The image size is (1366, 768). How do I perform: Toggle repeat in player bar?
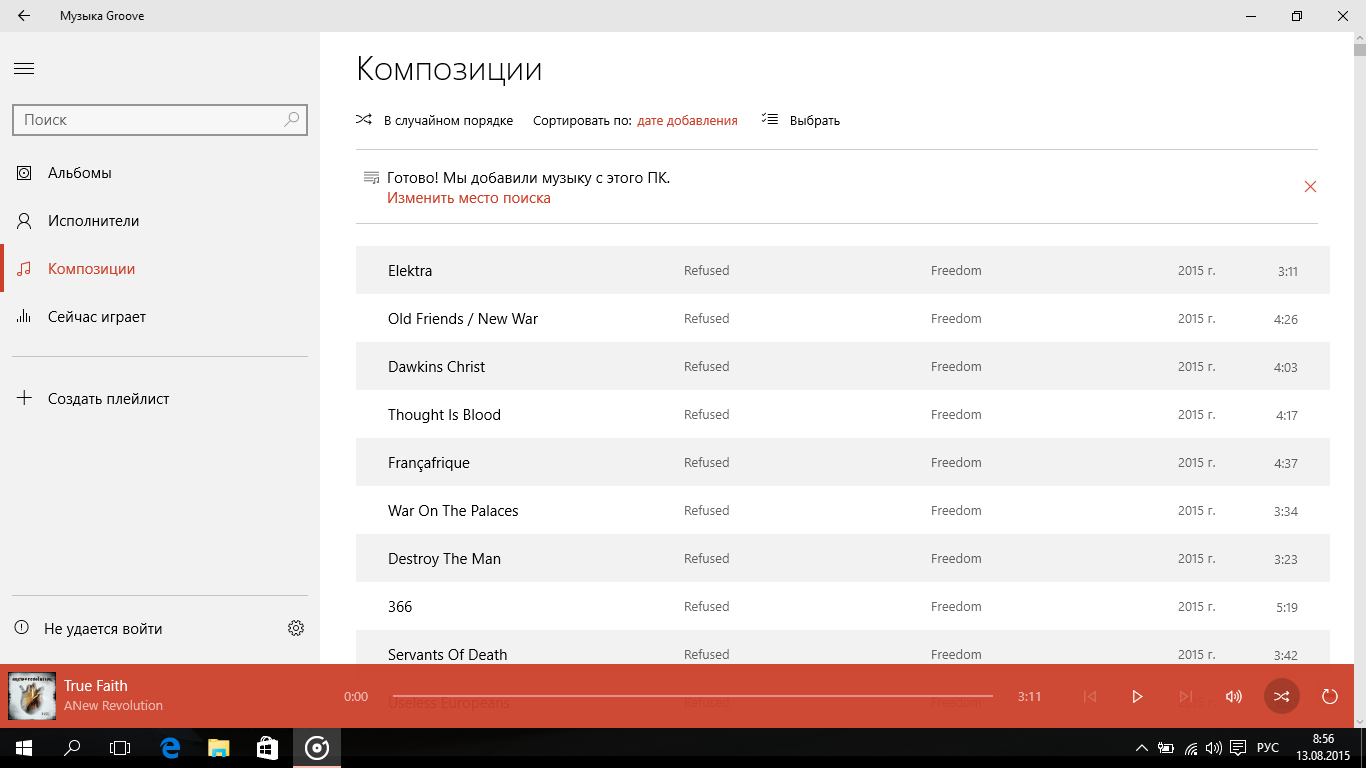click(1330, 696)
